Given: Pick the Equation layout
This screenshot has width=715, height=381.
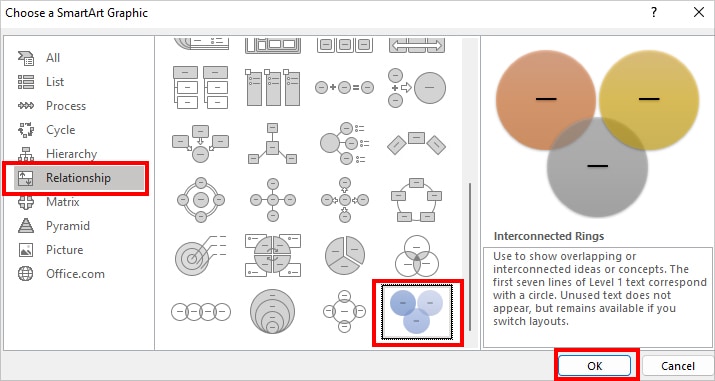Looking at the screenshot, I should 345,88.
